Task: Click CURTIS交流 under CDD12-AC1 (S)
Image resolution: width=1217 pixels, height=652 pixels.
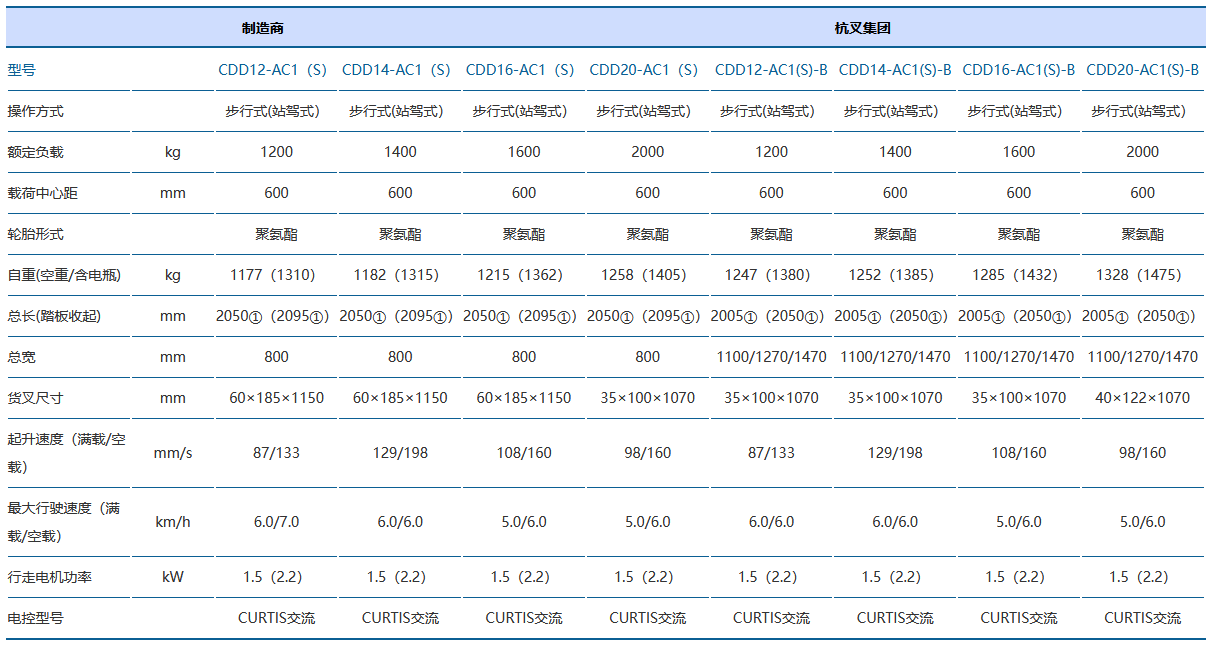Action: 277,618
